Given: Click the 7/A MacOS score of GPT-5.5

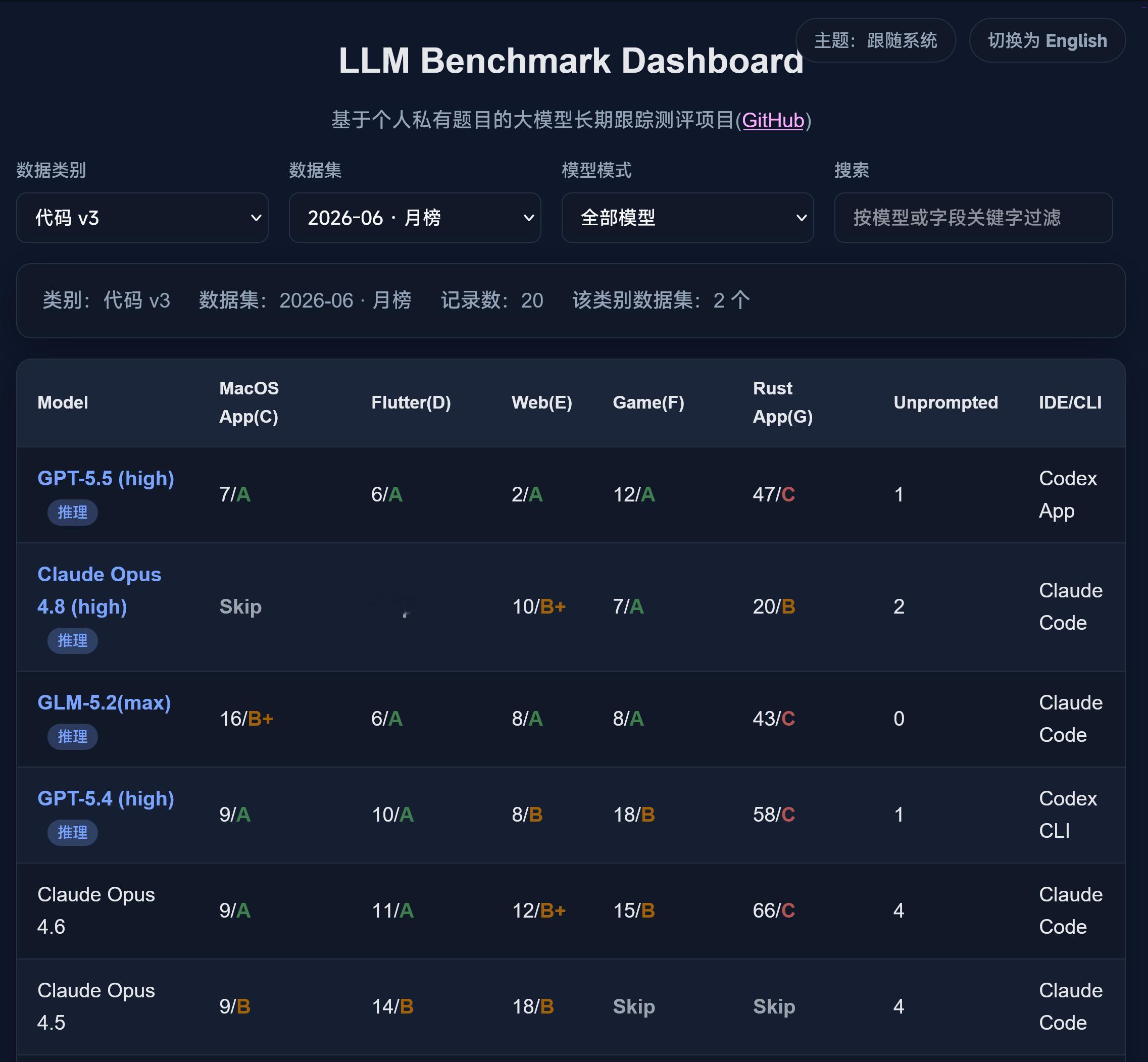Looking at the screenshot, I should point(234,495).
